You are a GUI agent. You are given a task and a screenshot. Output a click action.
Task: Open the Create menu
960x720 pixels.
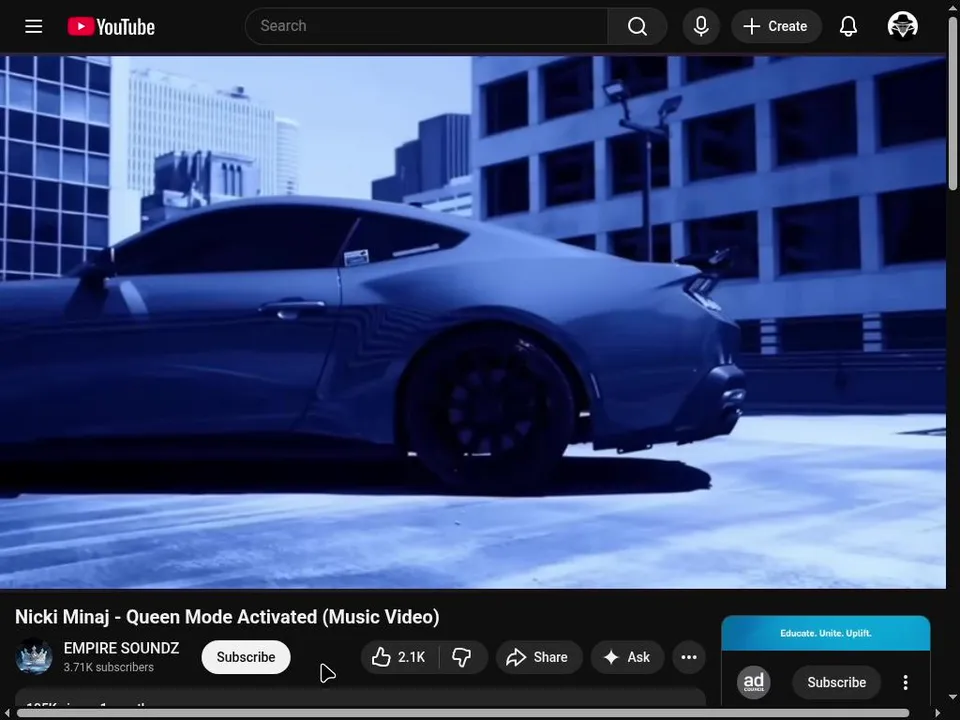click(776, 26)
